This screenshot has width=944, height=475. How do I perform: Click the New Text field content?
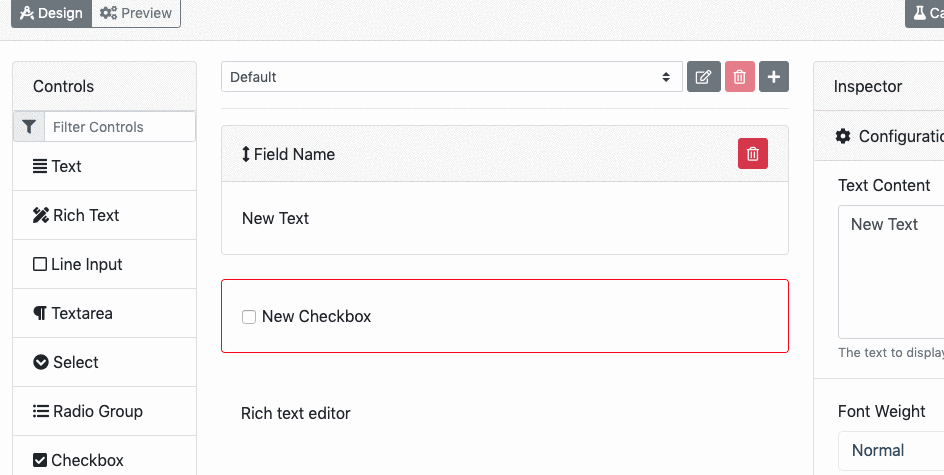(275, 218)
